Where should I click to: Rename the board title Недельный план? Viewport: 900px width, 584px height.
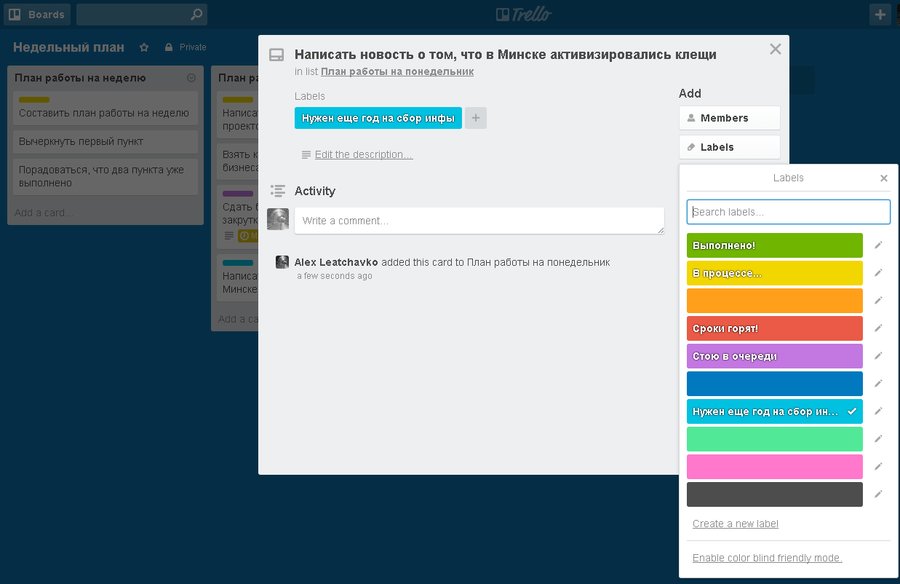point(69,47)
